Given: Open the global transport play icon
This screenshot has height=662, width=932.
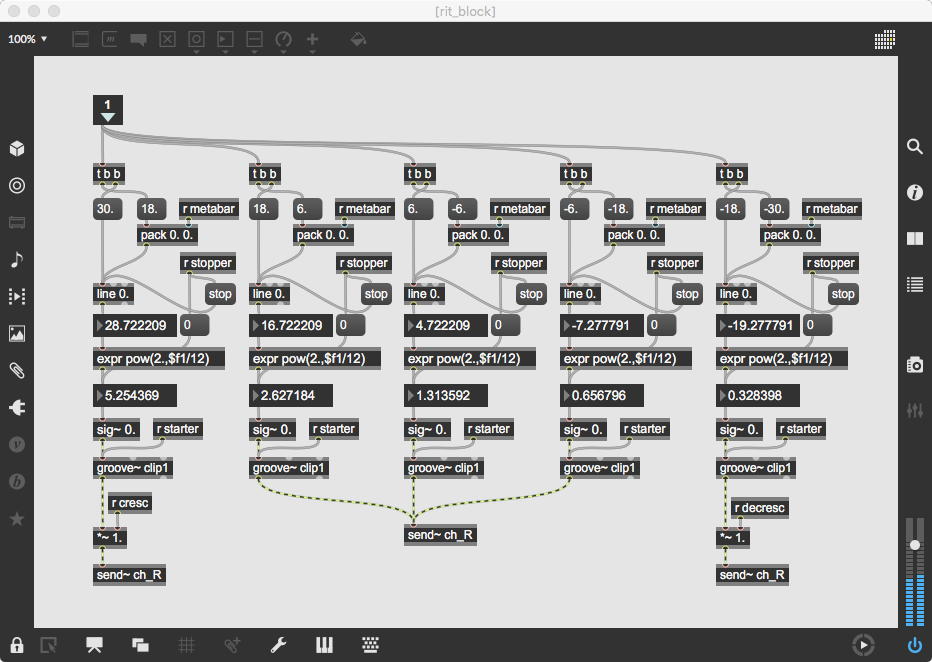Looking at the screenshot, I should point(863,645).
